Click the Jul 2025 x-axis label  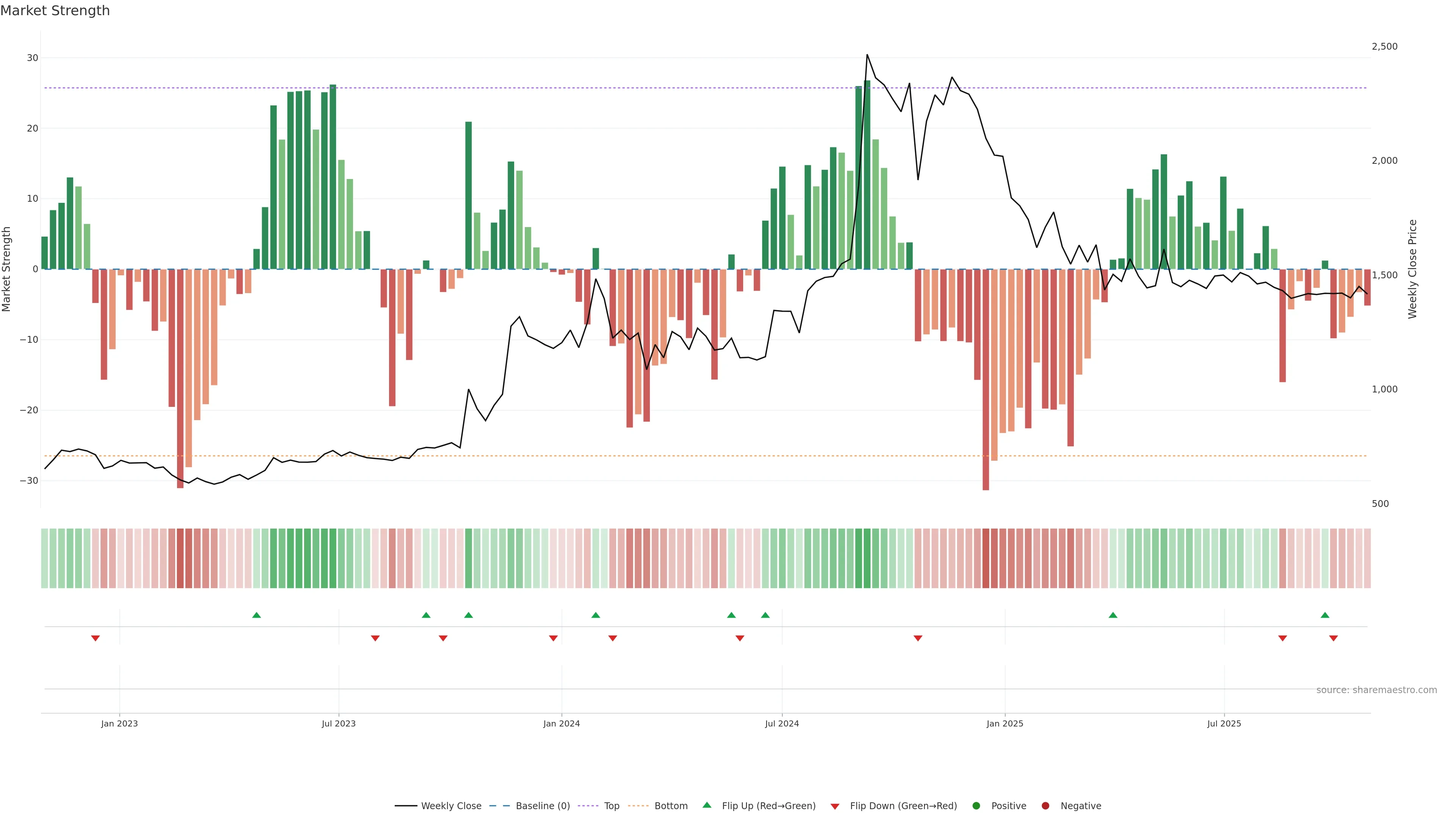[x=1224, y=723]
